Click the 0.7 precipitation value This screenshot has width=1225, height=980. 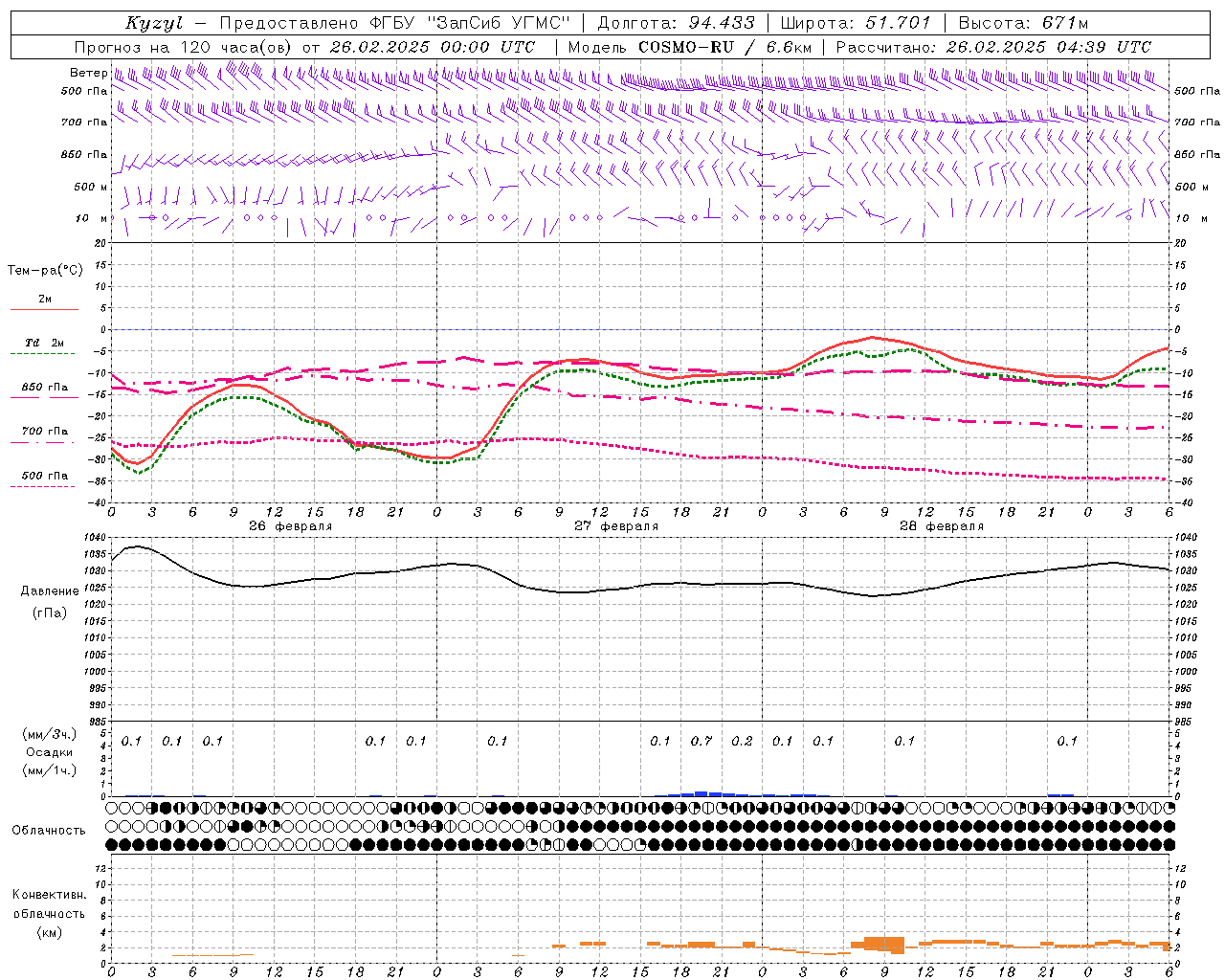pos(702,741)
